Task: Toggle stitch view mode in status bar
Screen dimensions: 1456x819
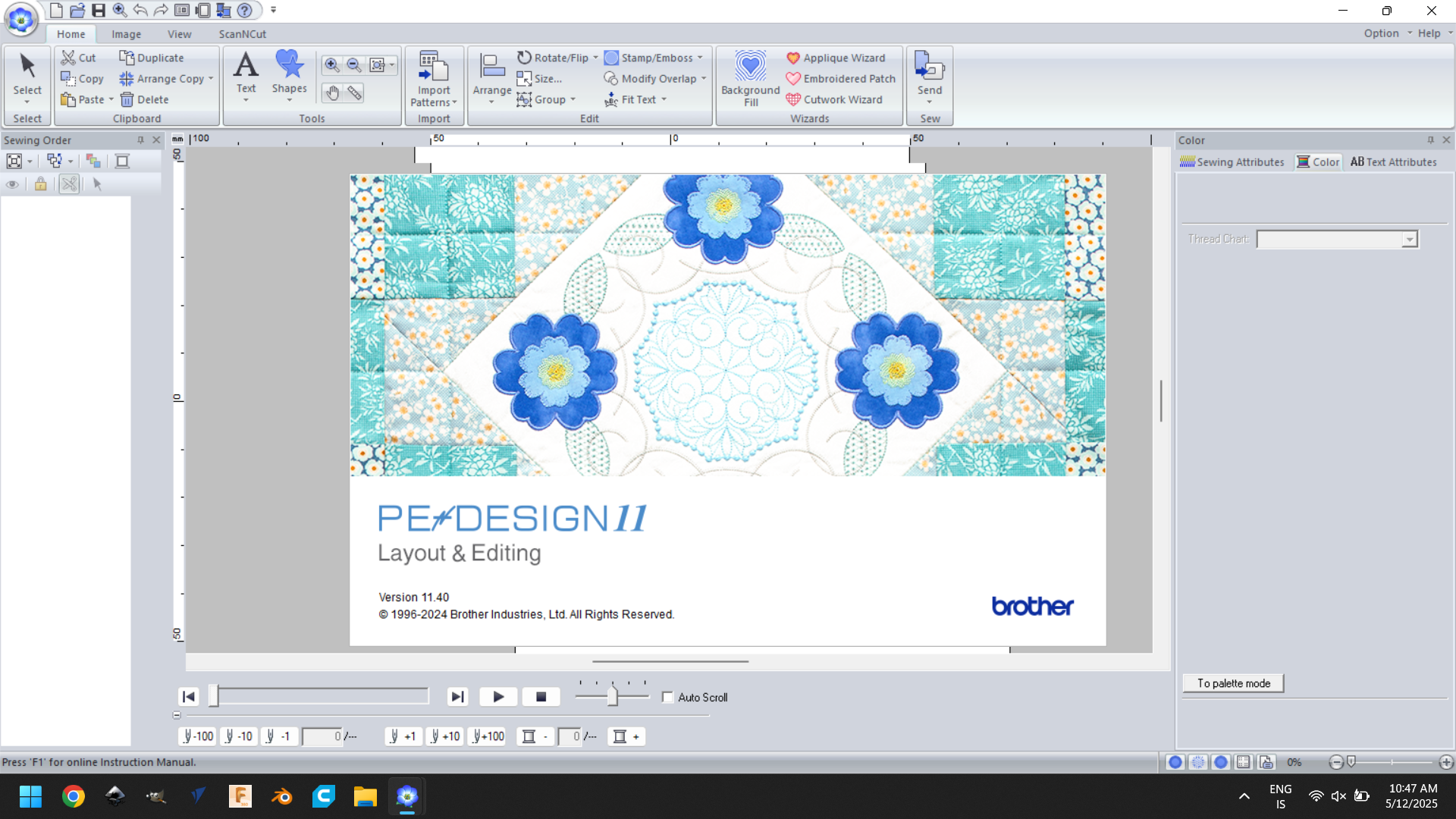Action: click(x=1198, y=762)
